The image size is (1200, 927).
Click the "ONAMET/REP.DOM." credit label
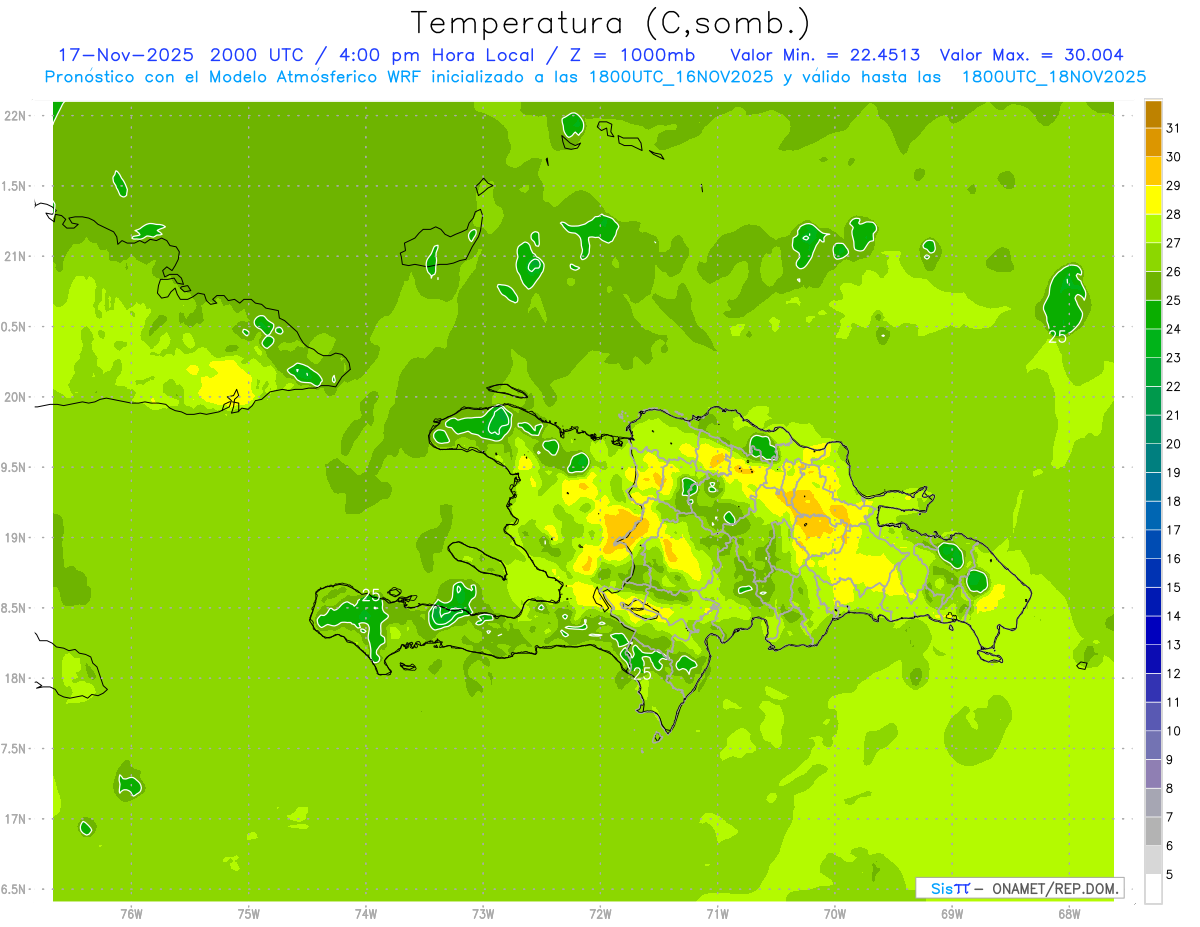pyautogui.click(x=1056, y=888)
